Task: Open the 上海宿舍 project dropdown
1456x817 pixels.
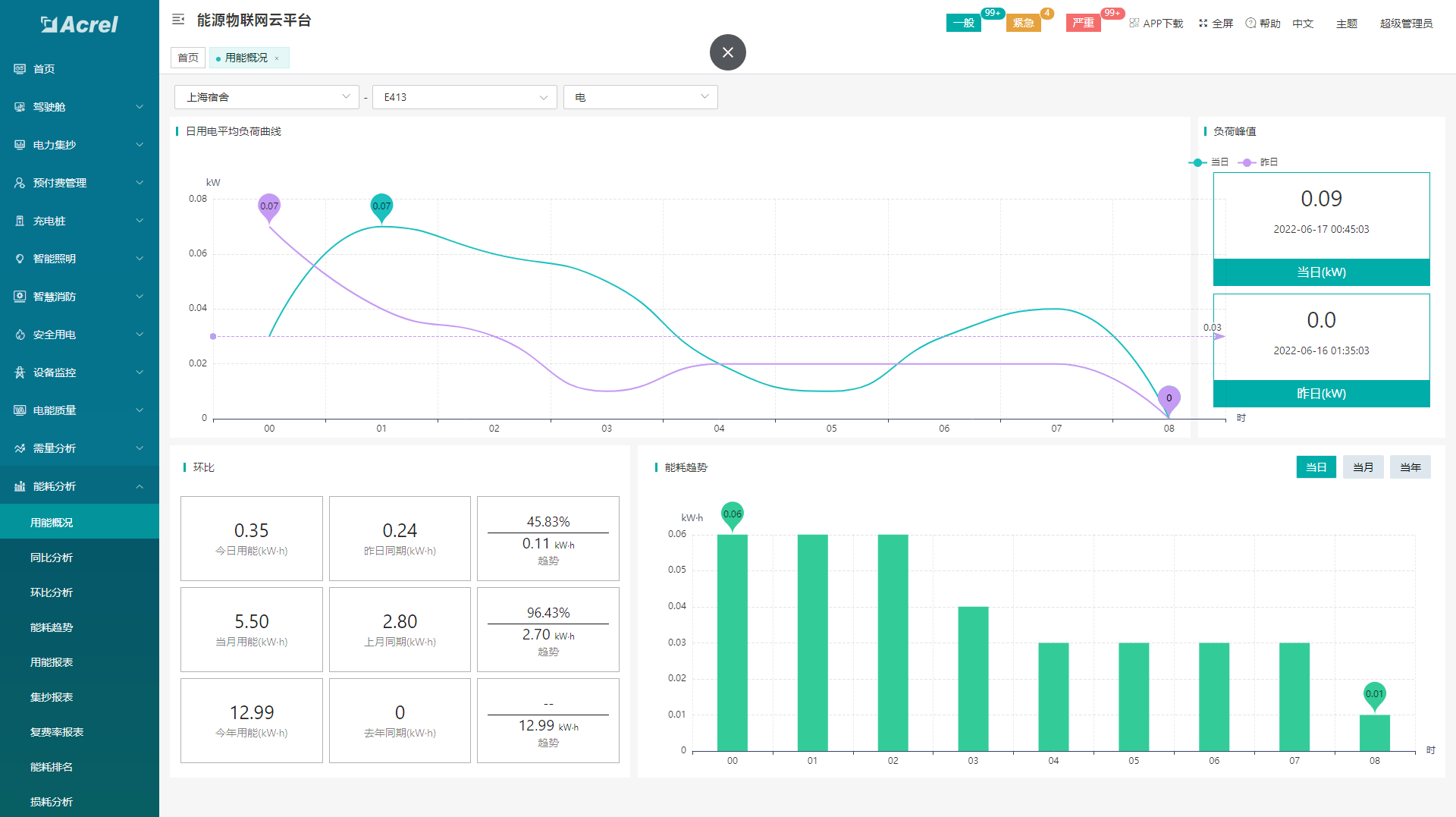Action: tap(267, 97)
